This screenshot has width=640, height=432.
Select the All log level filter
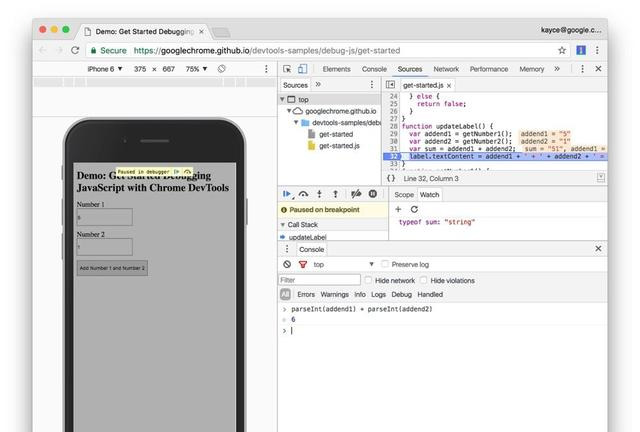pos(285,294)
